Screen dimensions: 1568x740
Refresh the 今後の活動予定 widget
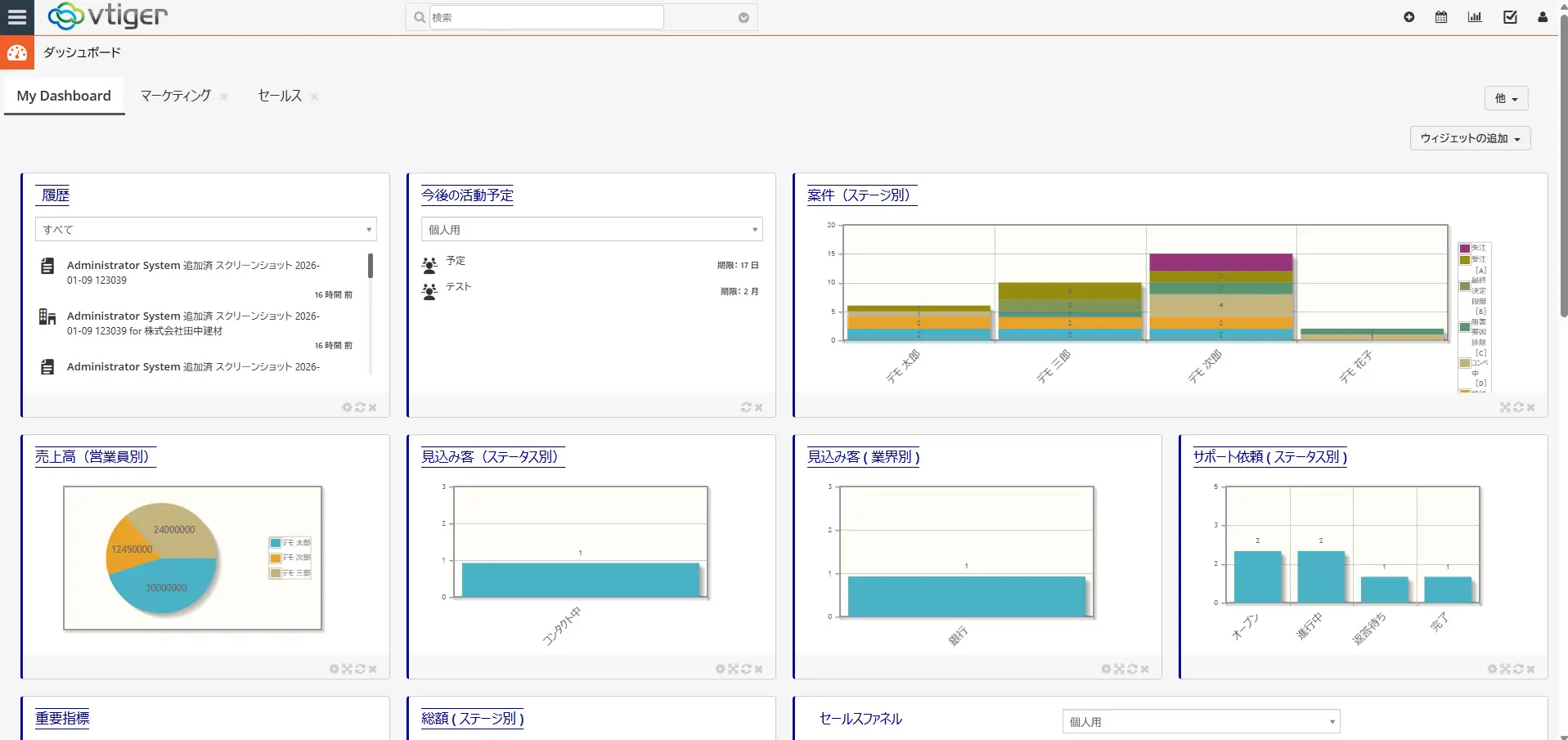pyautogui.click(x=746, y=407)
